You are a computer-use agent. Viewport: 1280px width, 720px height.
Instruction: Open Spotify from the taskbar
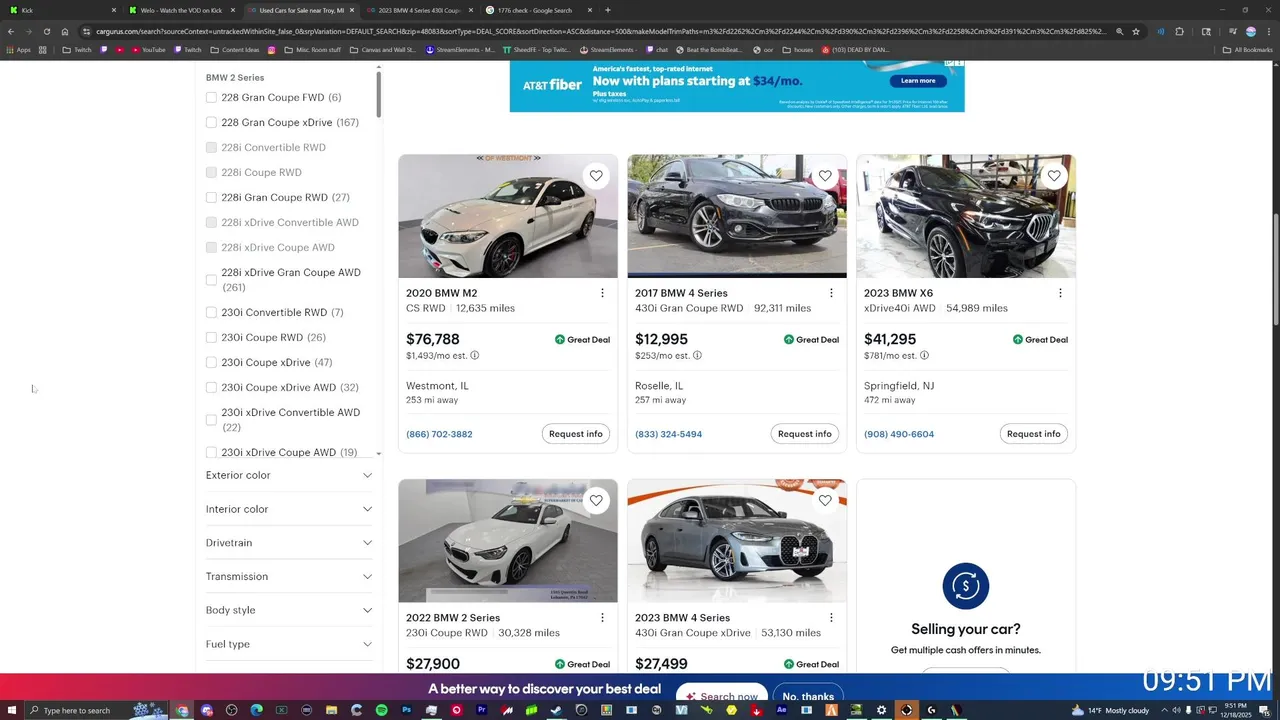click(382, 710)
